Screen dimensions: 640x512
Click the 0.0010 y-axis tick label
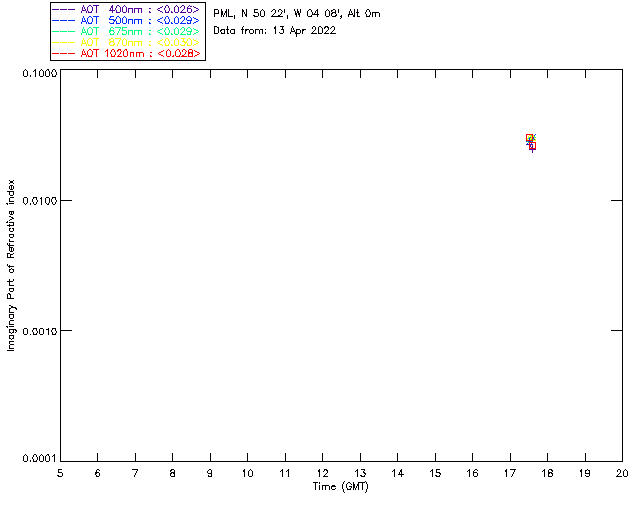click(x=40, y=331)
